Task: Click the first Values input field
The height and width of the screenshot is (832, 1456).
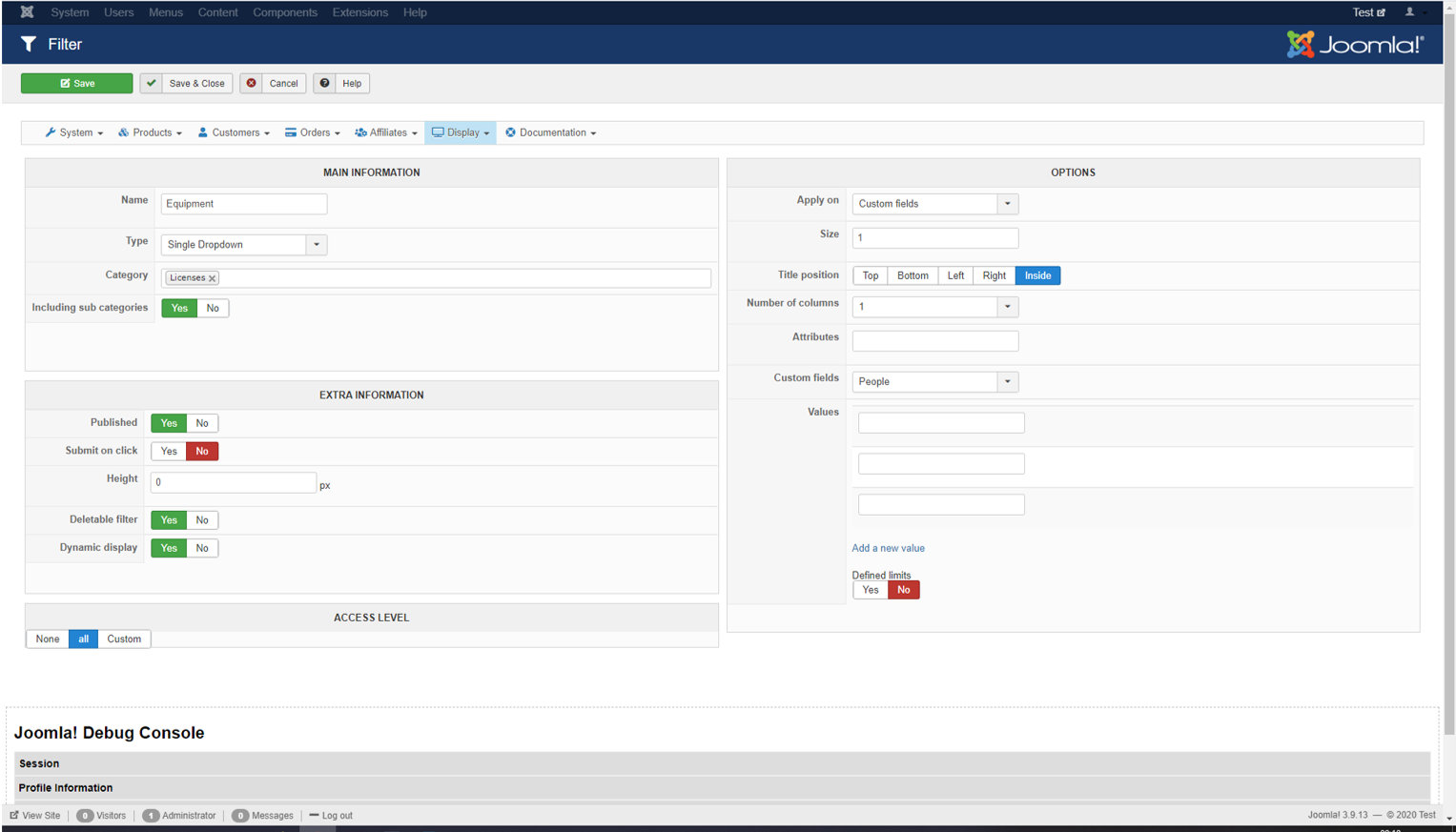Action: (x=941, y=423)
